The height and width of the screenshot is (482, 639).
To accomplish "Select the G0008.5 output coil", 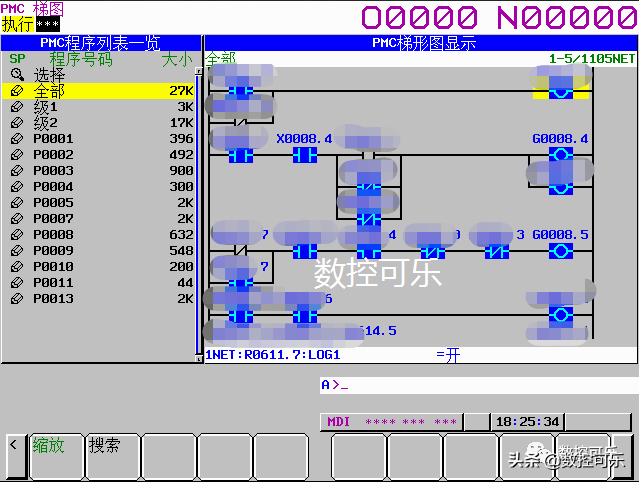I will [560, 250].
